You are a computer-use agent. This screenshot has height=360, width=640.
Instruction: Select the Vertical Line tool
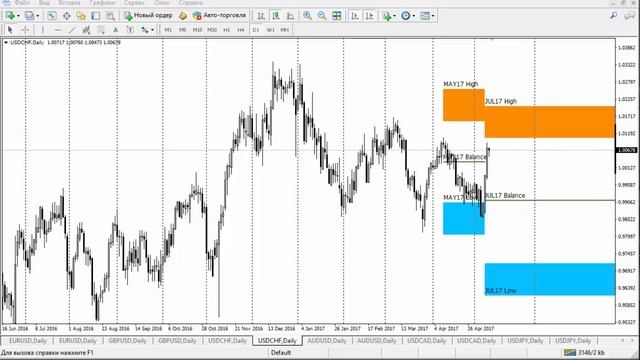42,30
